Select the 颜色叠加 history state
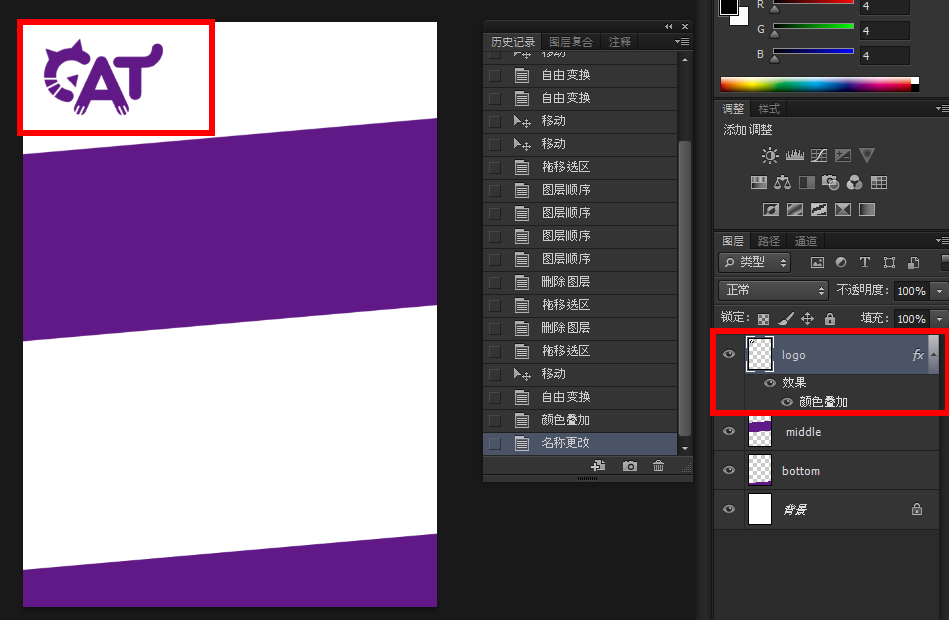949x620 pixels. tap(580, 420)
